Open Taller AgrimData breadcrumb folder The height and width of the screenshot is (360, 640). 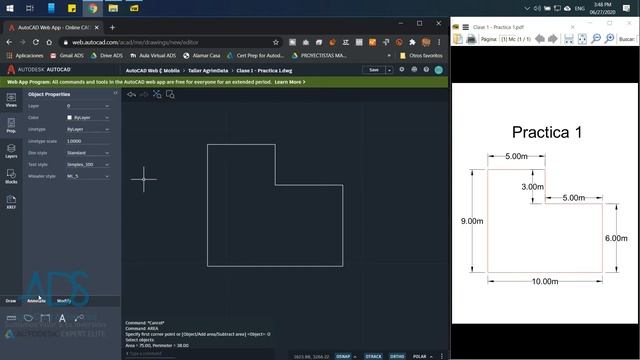[x=208, y=71]
